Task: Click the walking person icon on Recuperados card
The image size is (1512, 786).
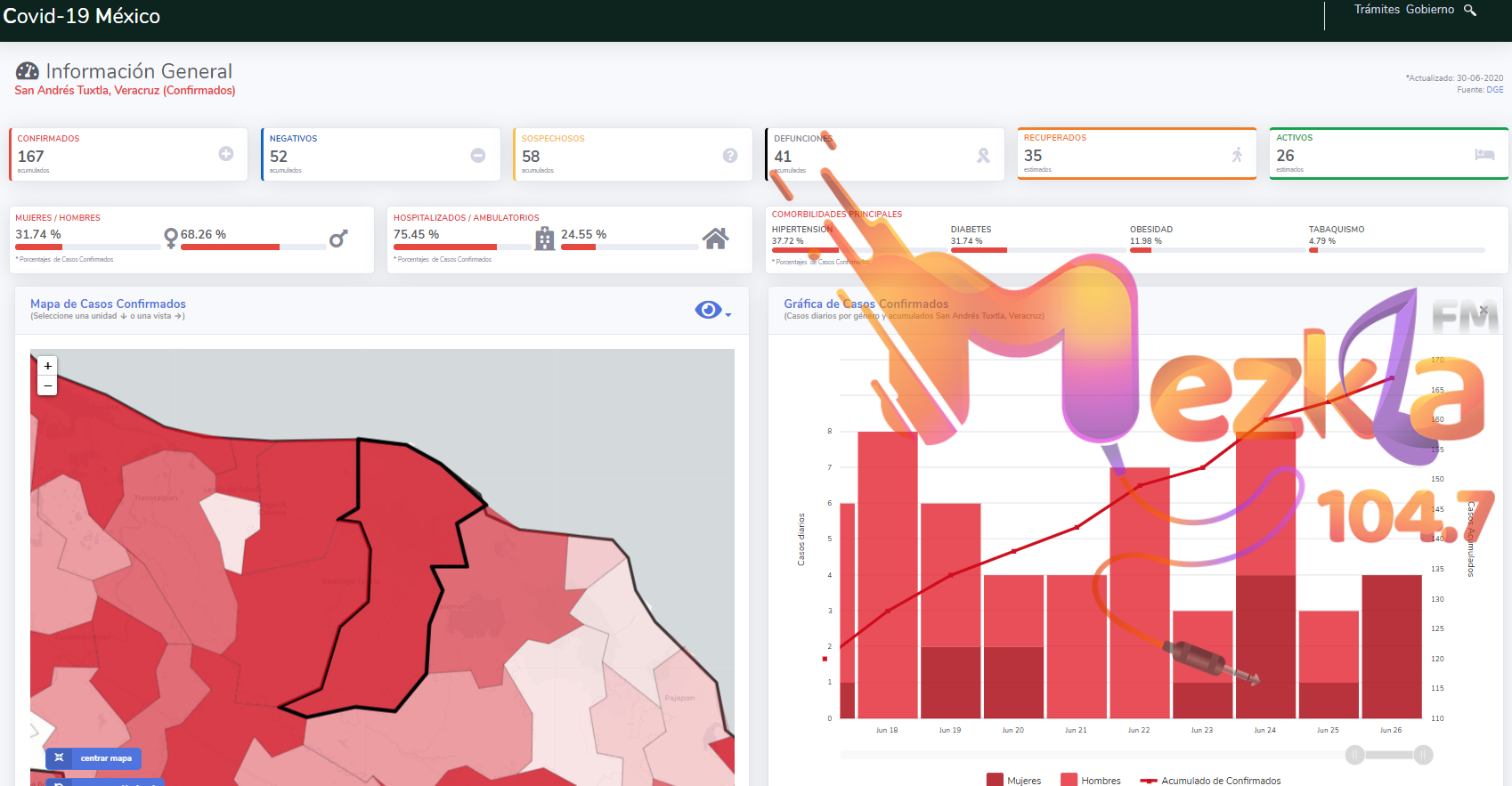Action: pyautogui.click(x=1237, y=155)
